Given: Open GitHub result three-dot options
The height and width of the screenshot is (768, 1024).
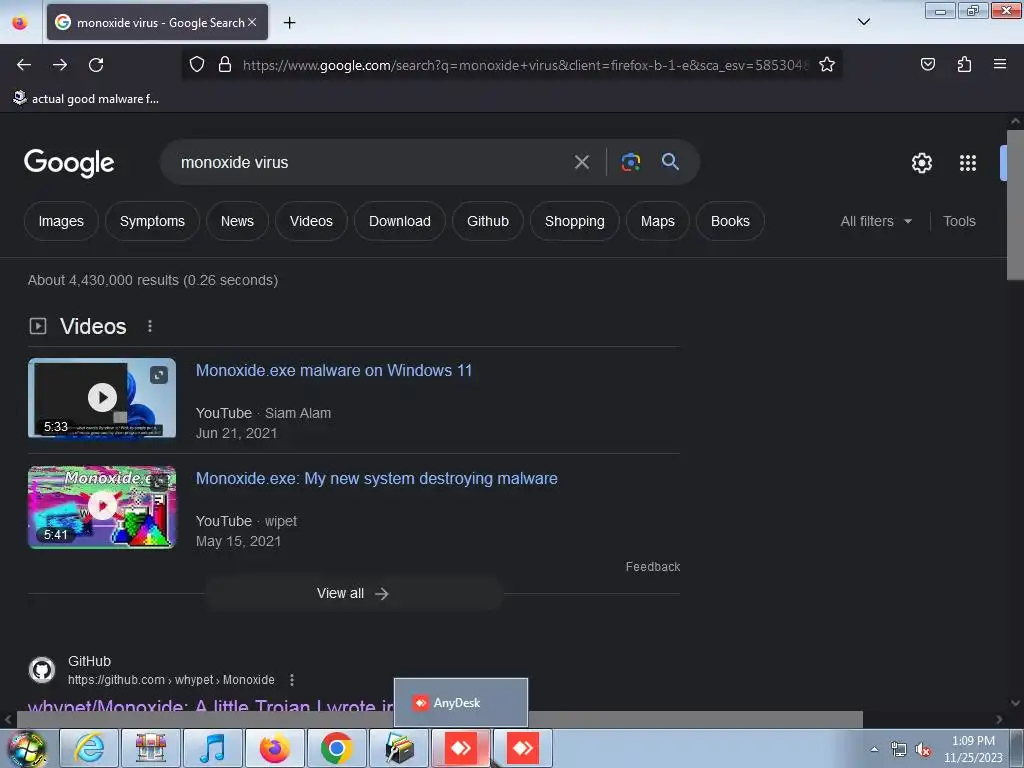Looking at the screenshot, I should point(292,680).
